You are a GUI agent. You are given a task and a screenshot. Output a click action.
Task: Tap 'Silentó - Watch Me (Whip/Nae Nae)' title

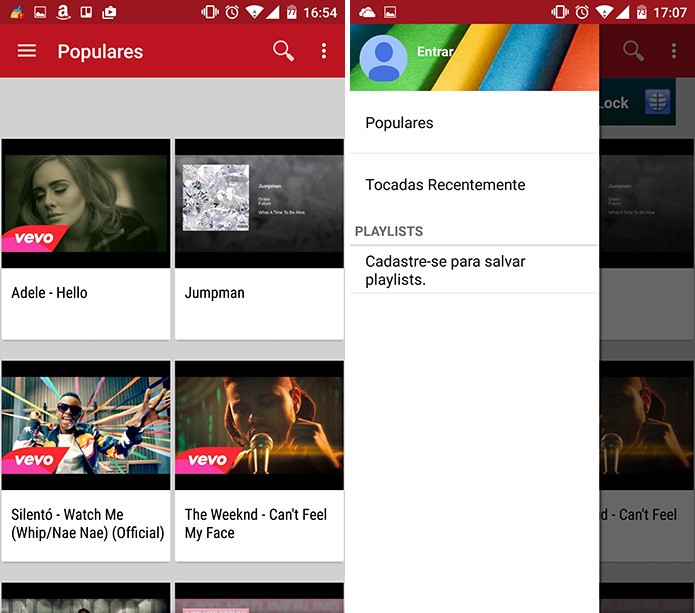click(88, 523)
